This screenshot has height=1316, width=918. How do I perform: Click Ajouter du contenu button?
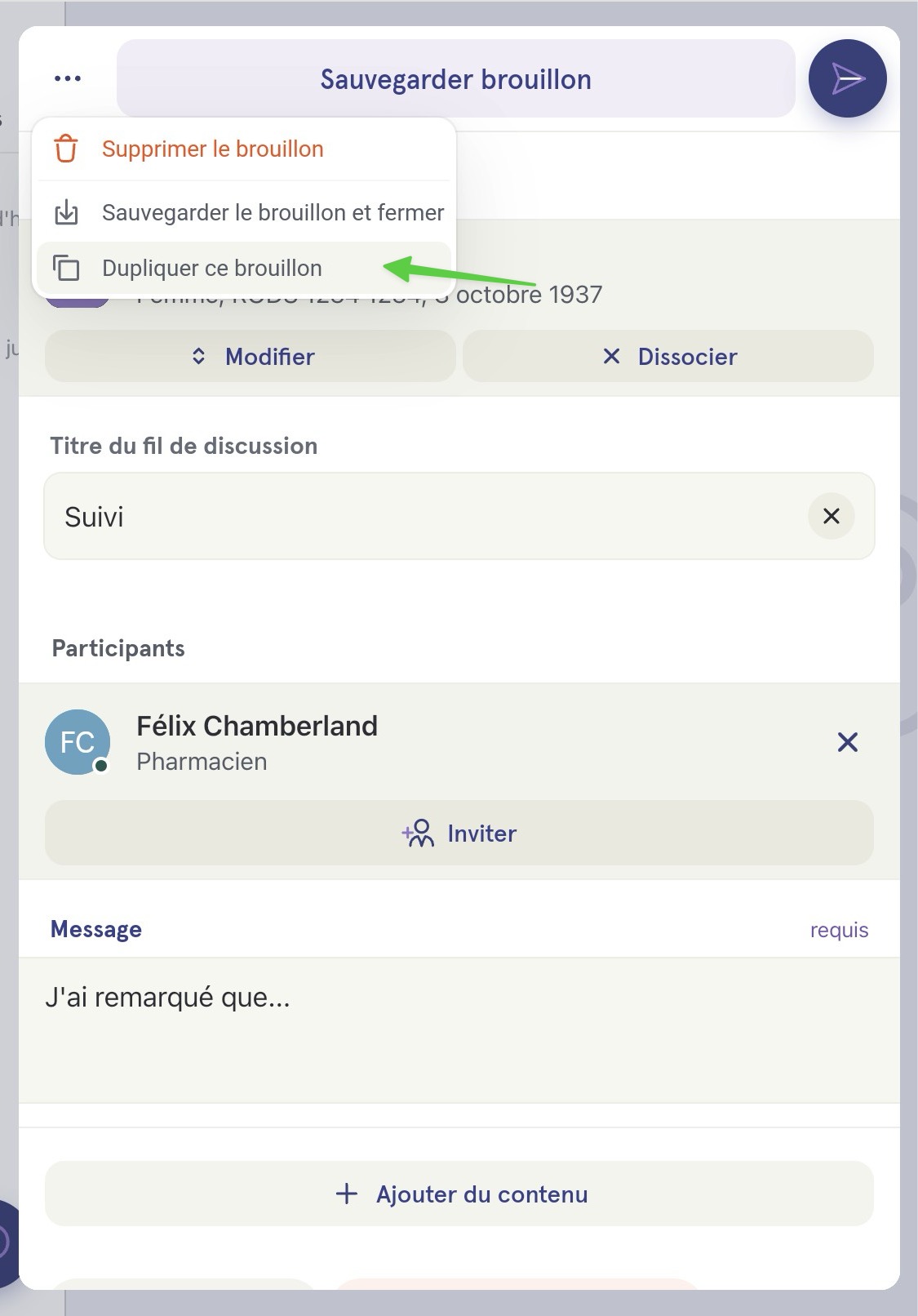(459, 1194)
